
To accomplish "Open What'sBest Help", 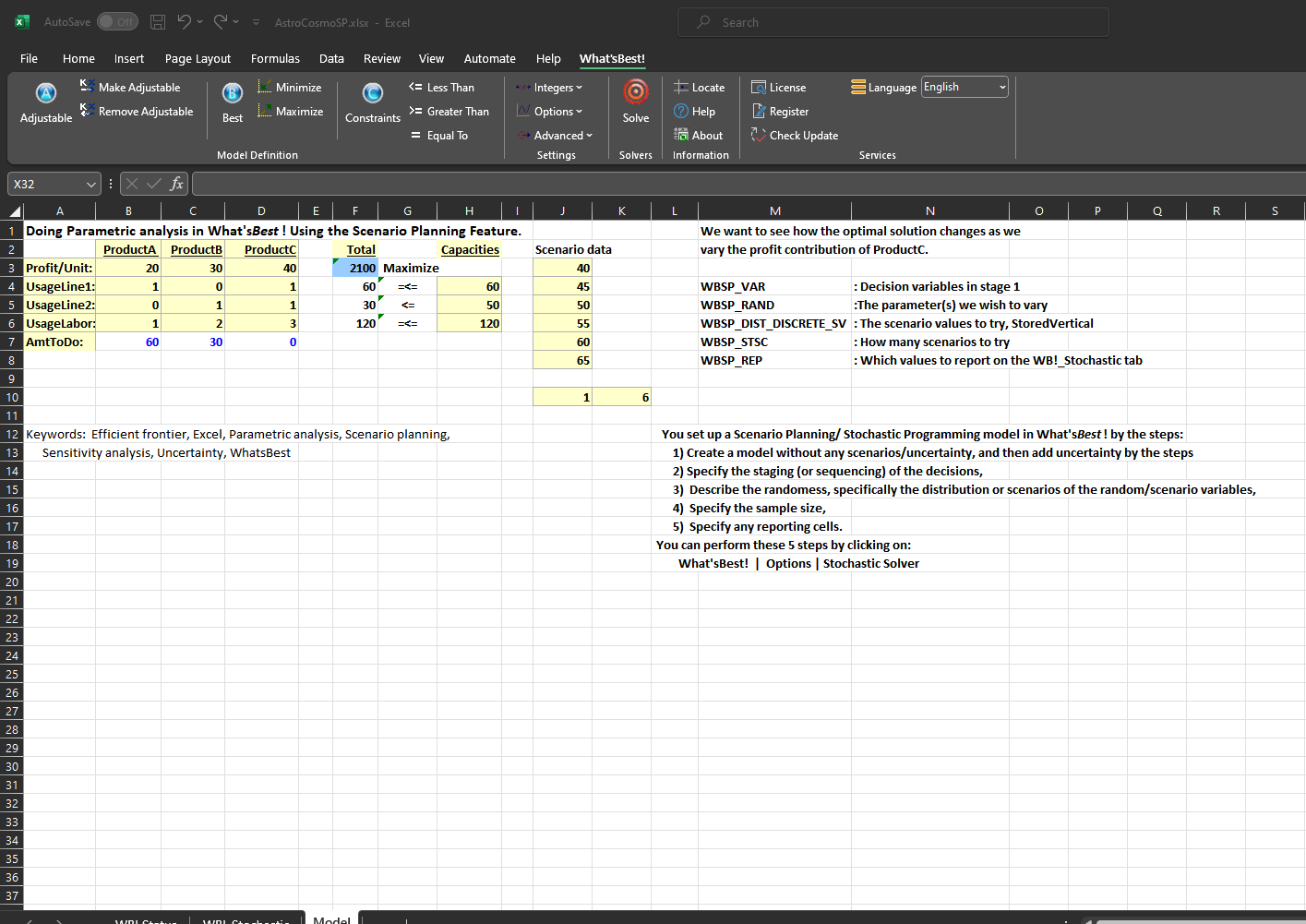I will (x=695, y=111).
